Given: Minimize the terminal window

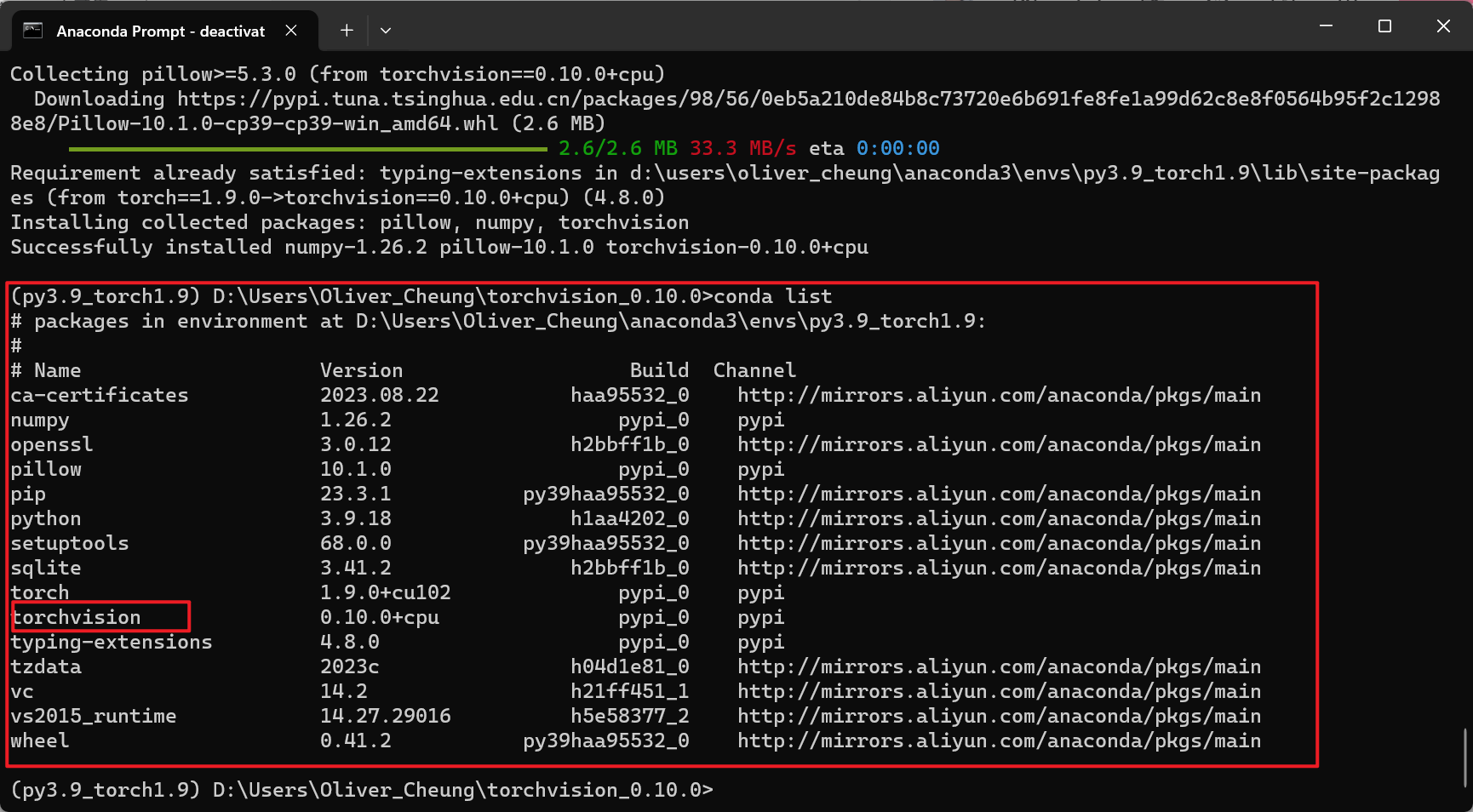Looking at the screenshot, I should tap(1326, 26).
